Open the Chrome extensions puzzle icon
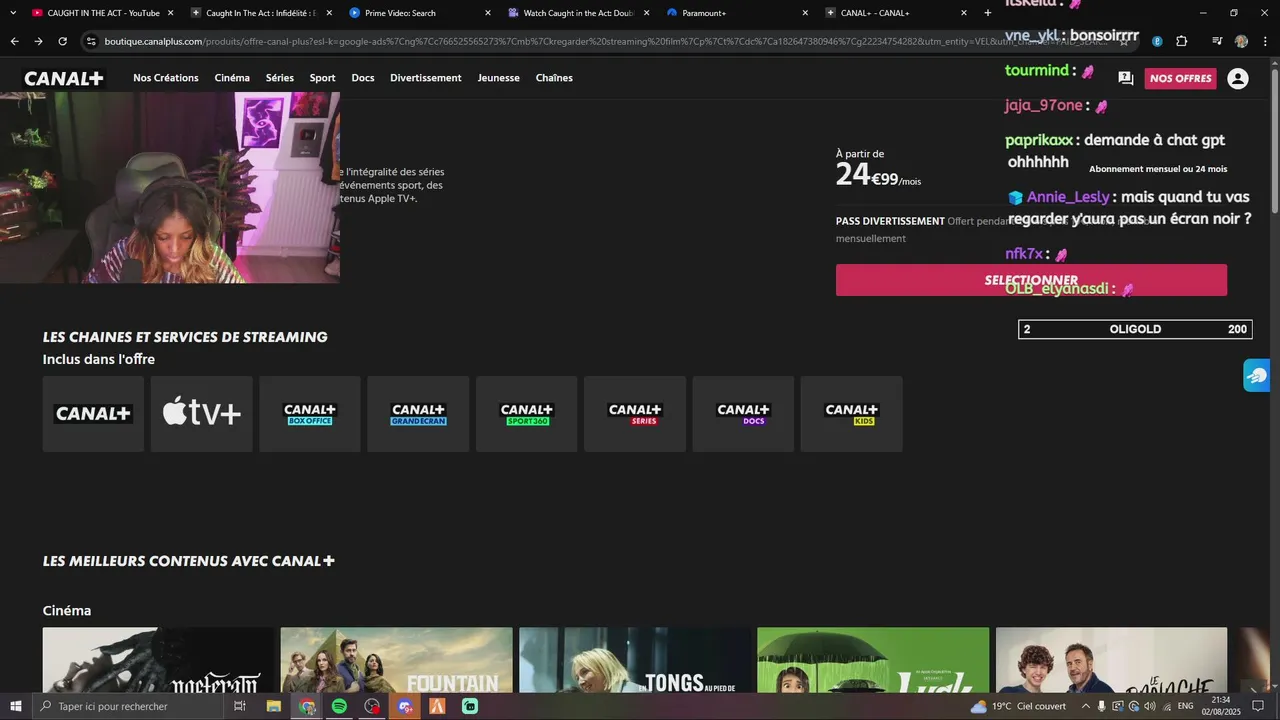Image resolution: width=1280 pixels, height=720 pixels. point(1182,41)
